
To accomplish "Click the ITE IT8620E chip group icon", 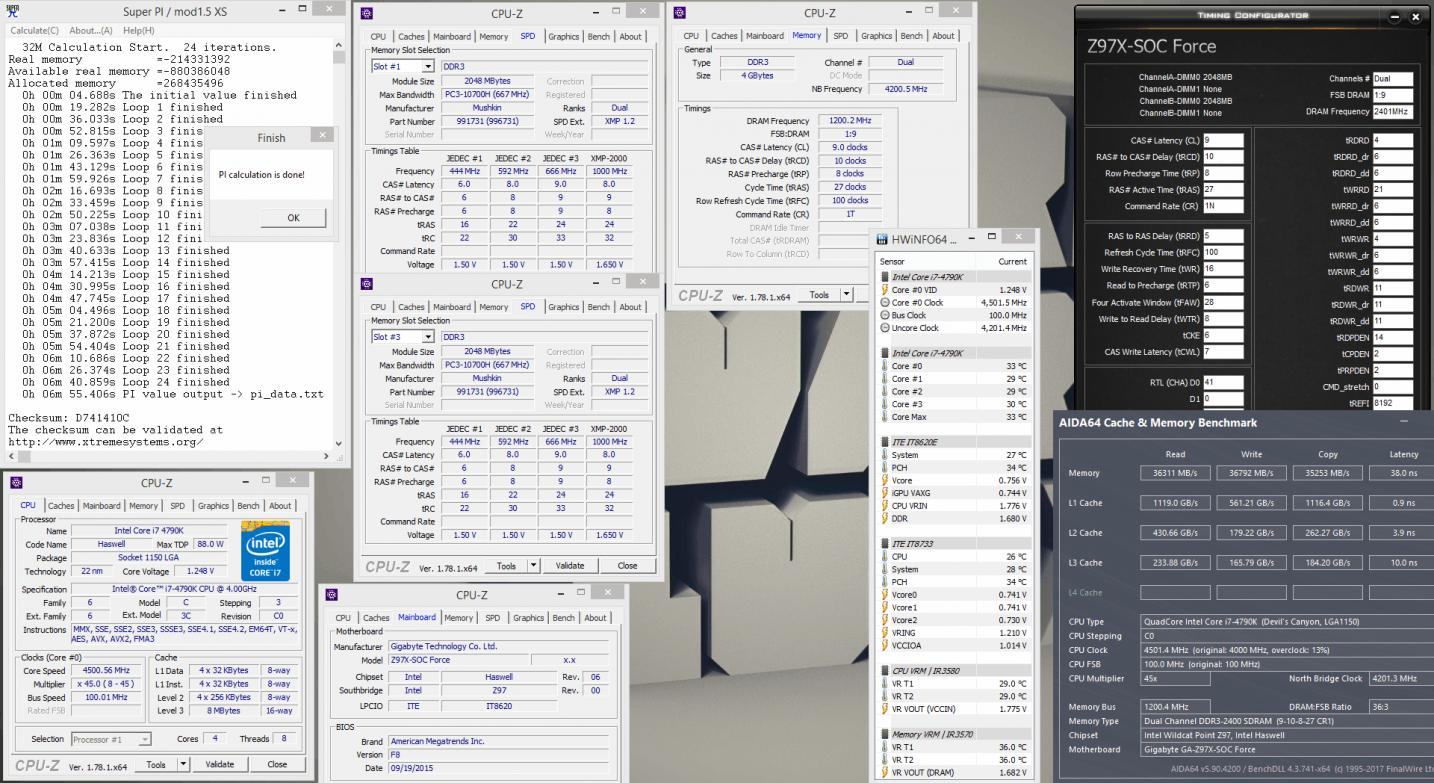I will 885,442.
